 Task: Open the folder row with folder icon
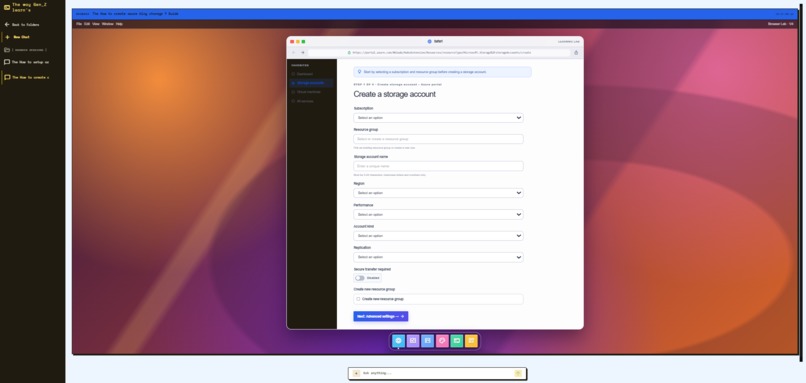(26, 50)
